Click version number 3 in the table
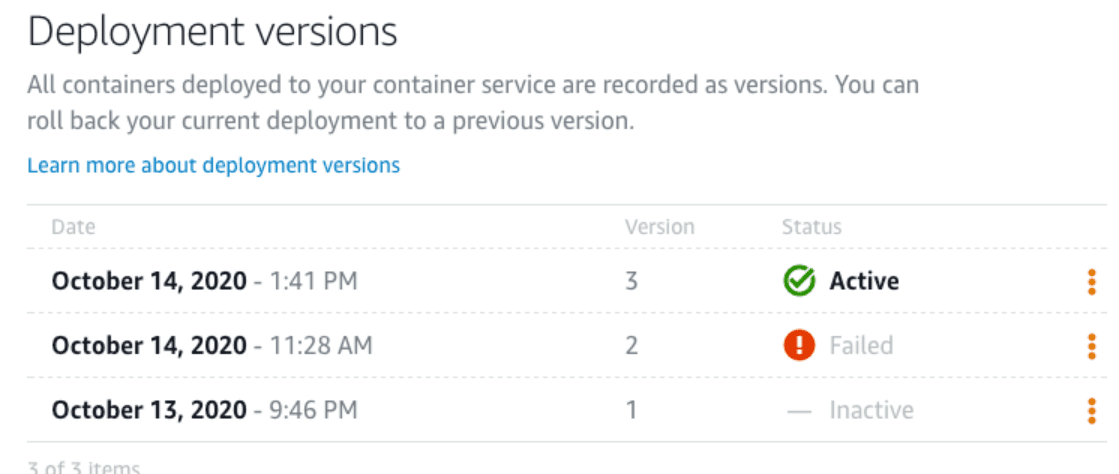Viewport: 1119px width, 474px height. (631, 282)
